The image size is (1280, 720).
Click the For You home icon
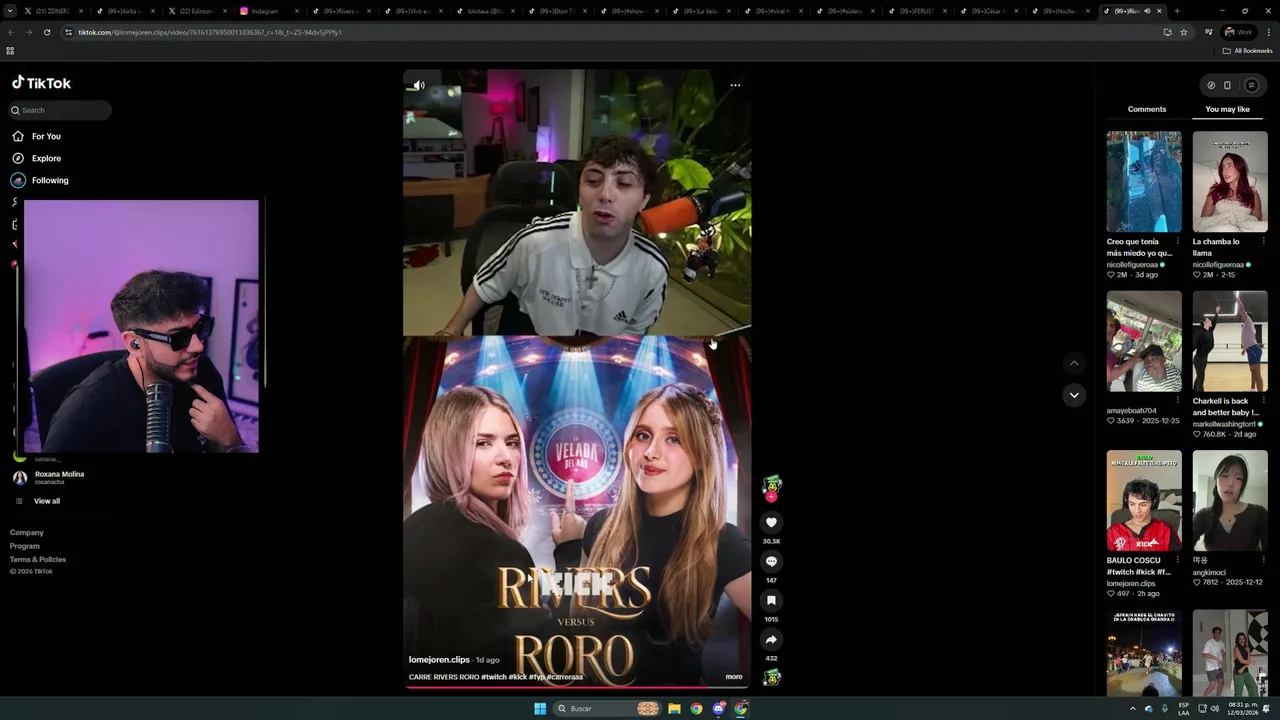[x=18, y=136]
